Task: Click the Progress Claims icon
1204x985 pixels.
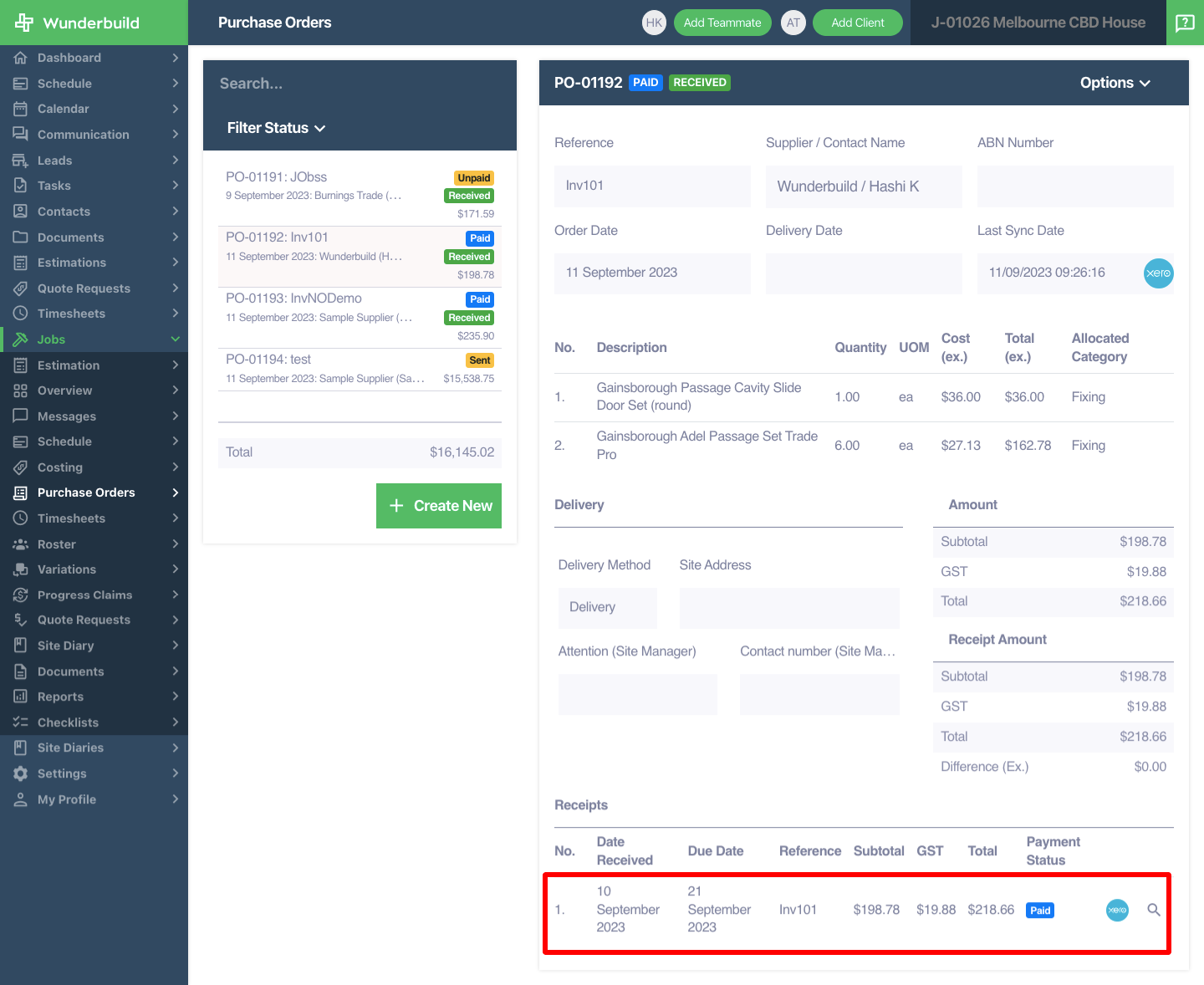Action: click(21, 595)
